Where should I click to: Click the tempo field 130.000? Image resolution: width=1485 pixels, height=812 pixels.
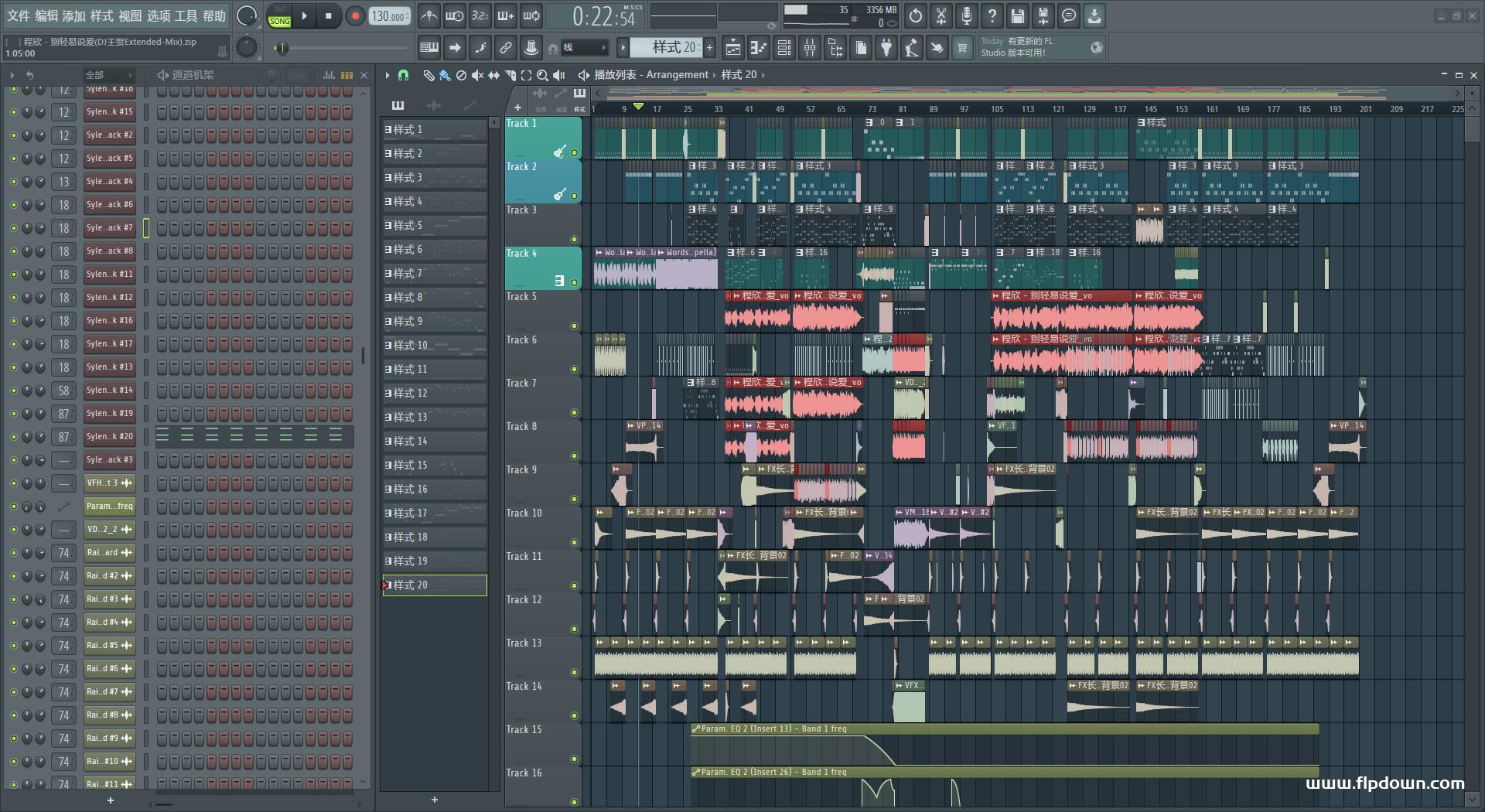tap(390, 16)
